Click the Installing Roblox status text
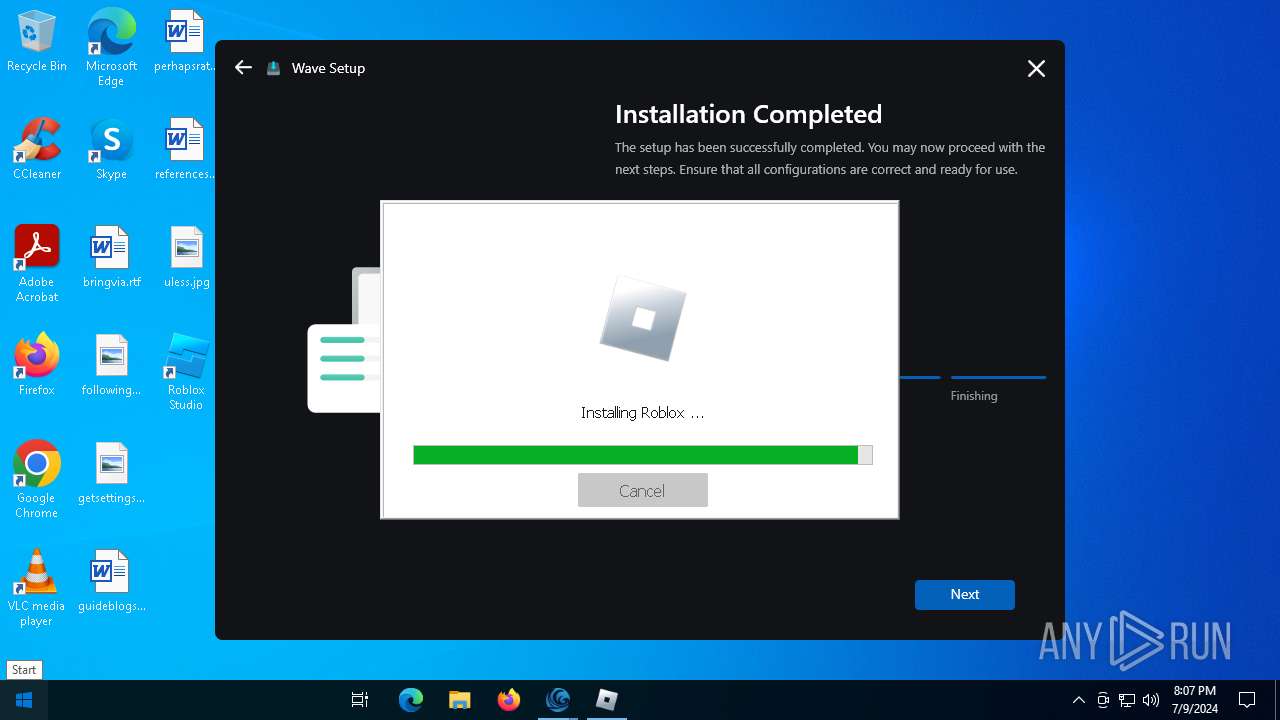1280x720 pixels. coord(642,412)
